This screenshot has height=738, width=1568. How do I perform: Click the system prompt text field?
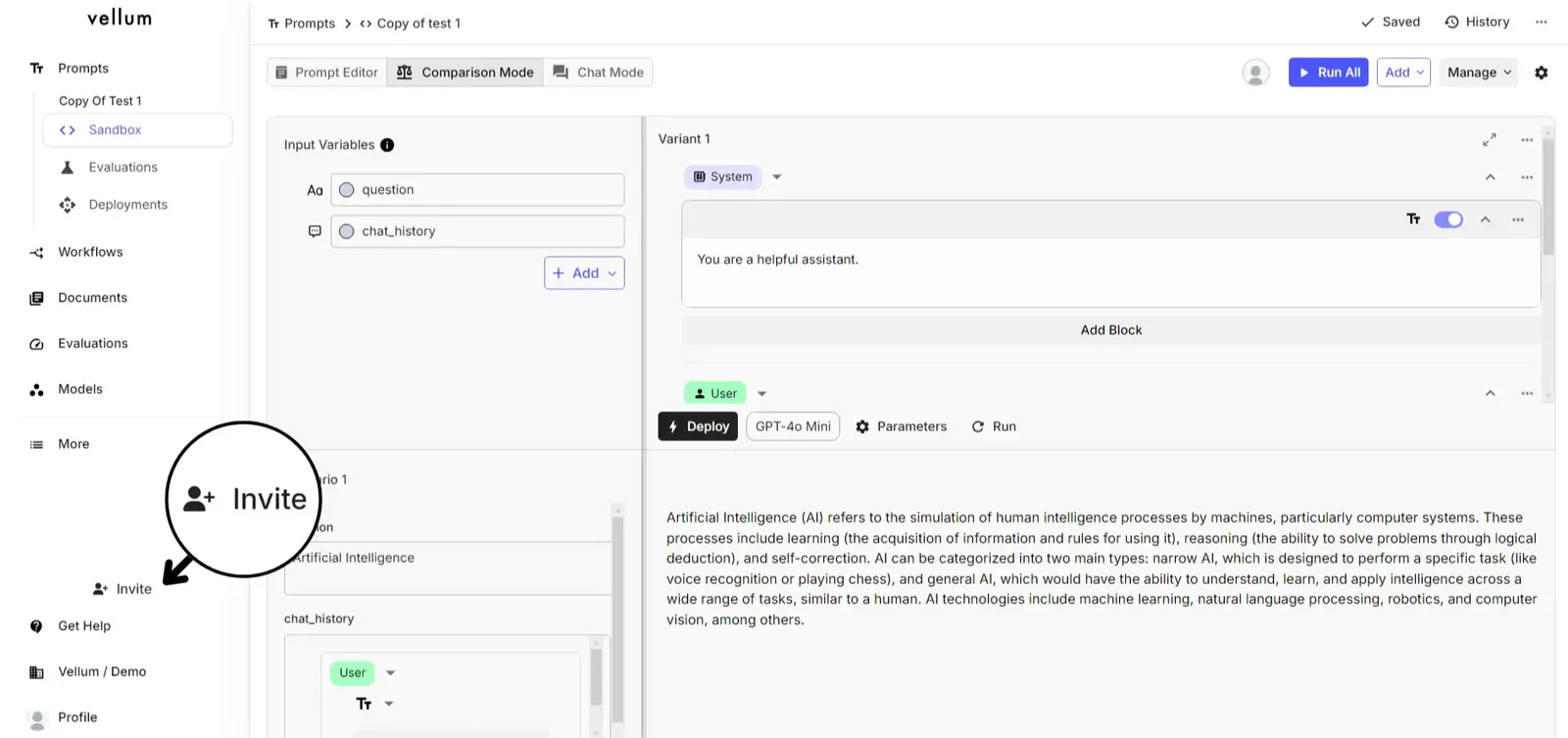1111,271
